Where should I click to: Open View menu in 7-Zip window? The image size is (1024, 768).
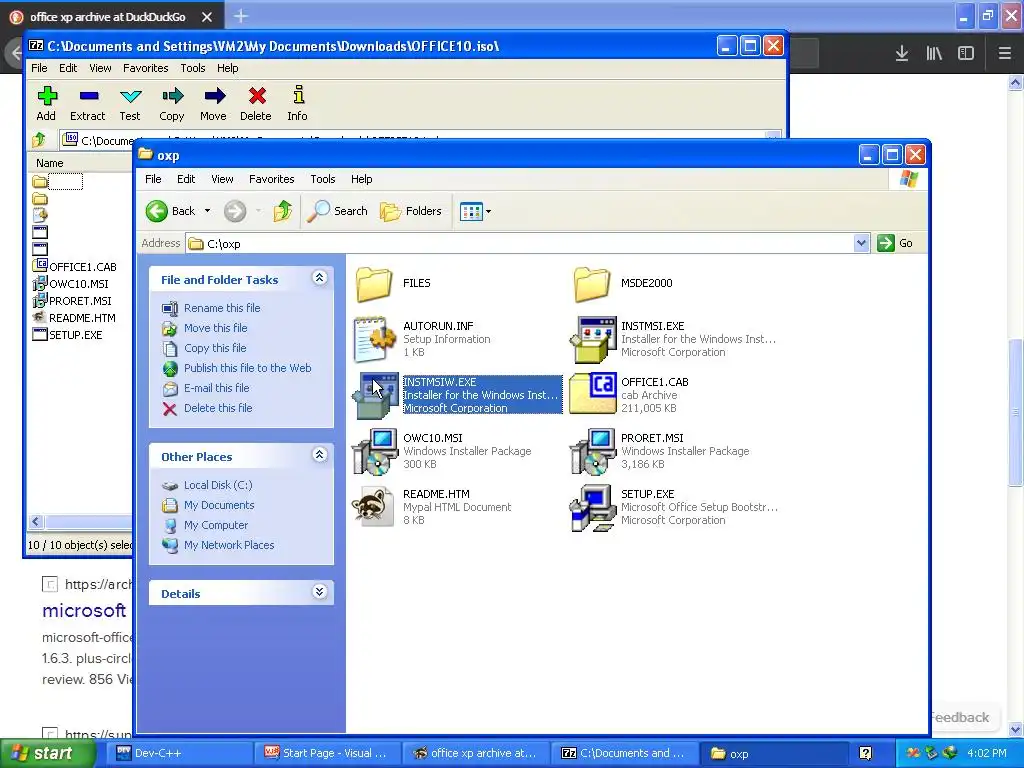click(100, 68)
